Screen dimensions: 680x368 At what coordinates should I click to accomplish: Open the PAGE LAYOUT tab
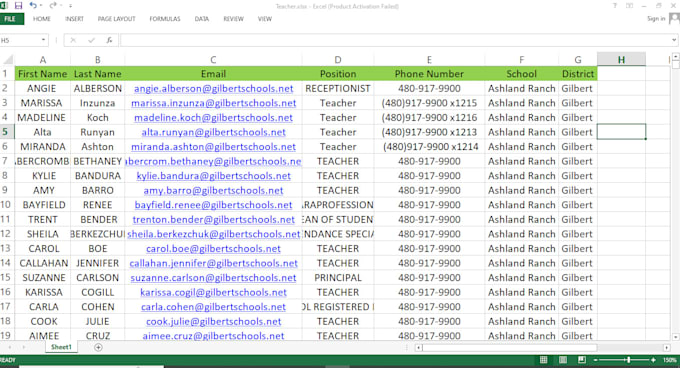116,19
